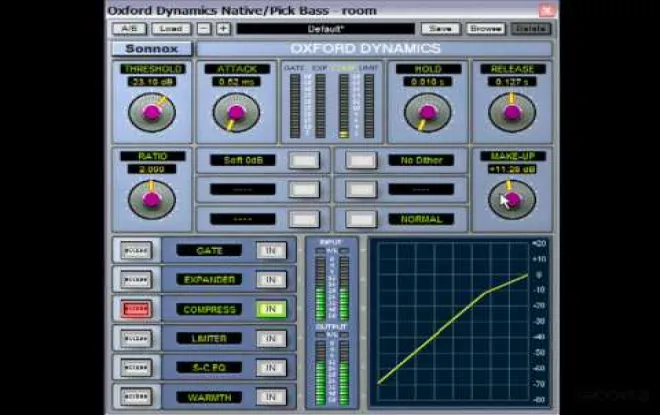660x415 pixels.
Task: Click the Attack time value readout
Action: [x=236, y=82]
